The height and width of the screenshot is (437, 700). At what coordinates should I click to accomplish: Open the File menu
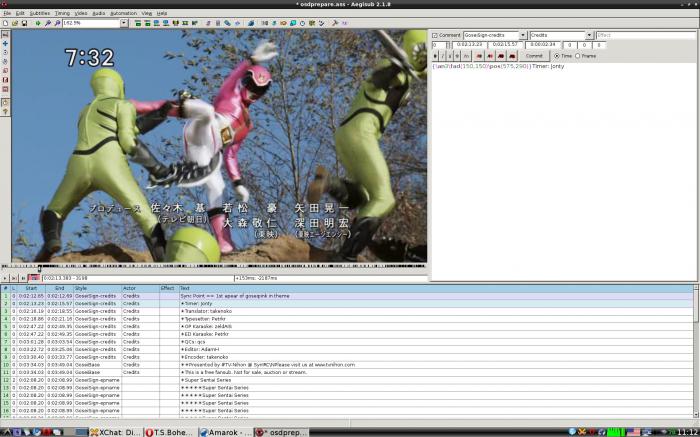tap(7, 13)
